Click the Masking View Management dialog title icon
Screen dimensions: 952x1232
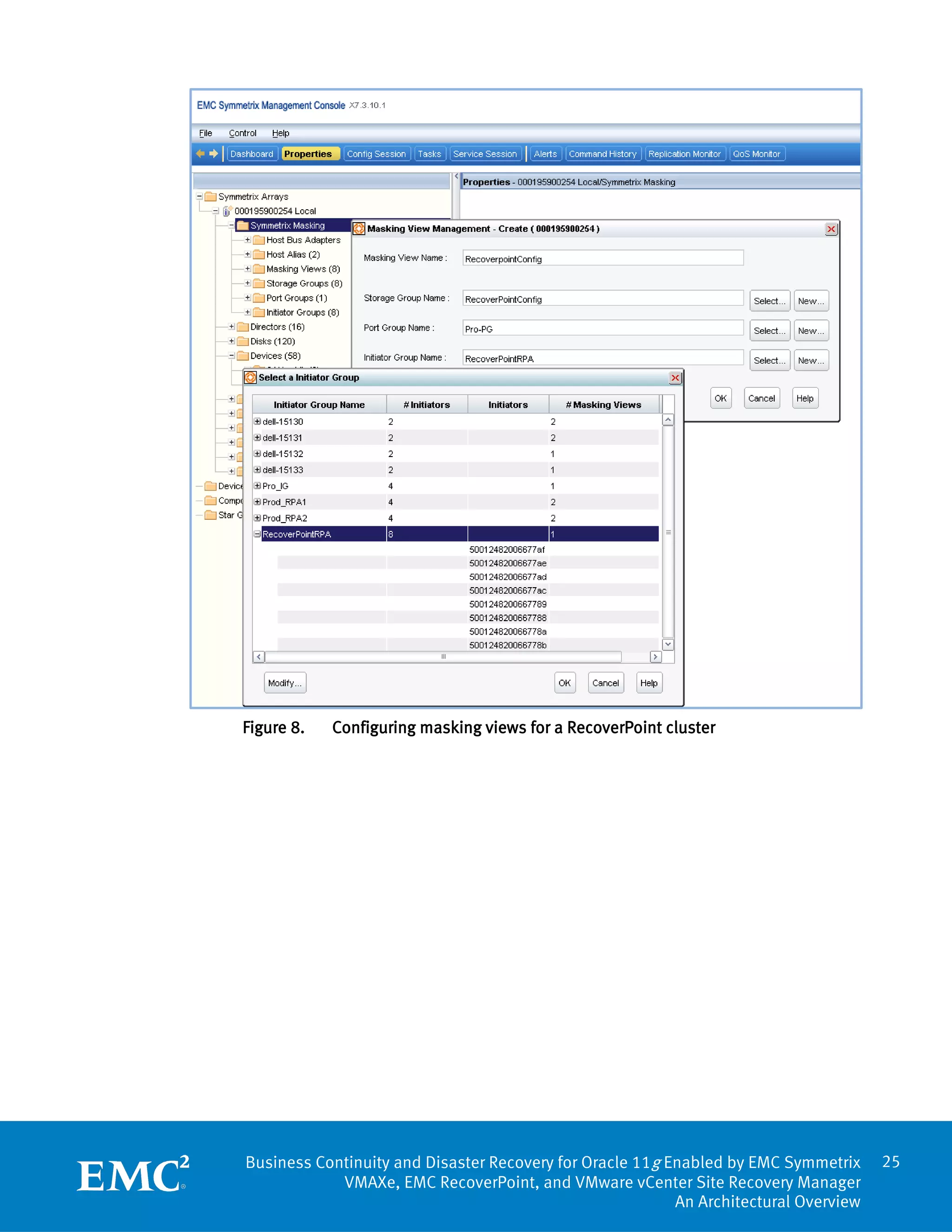coord(359,228)
